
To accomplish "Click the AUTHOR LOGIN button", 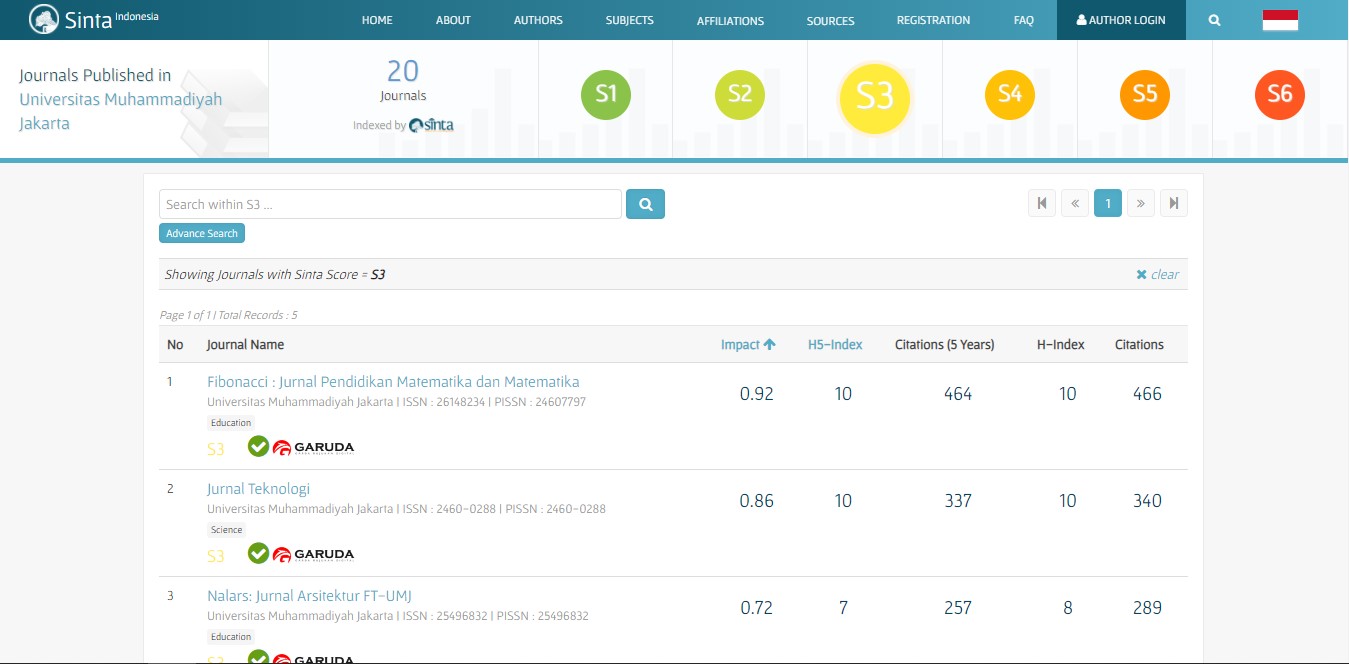I will (1121, 20).
